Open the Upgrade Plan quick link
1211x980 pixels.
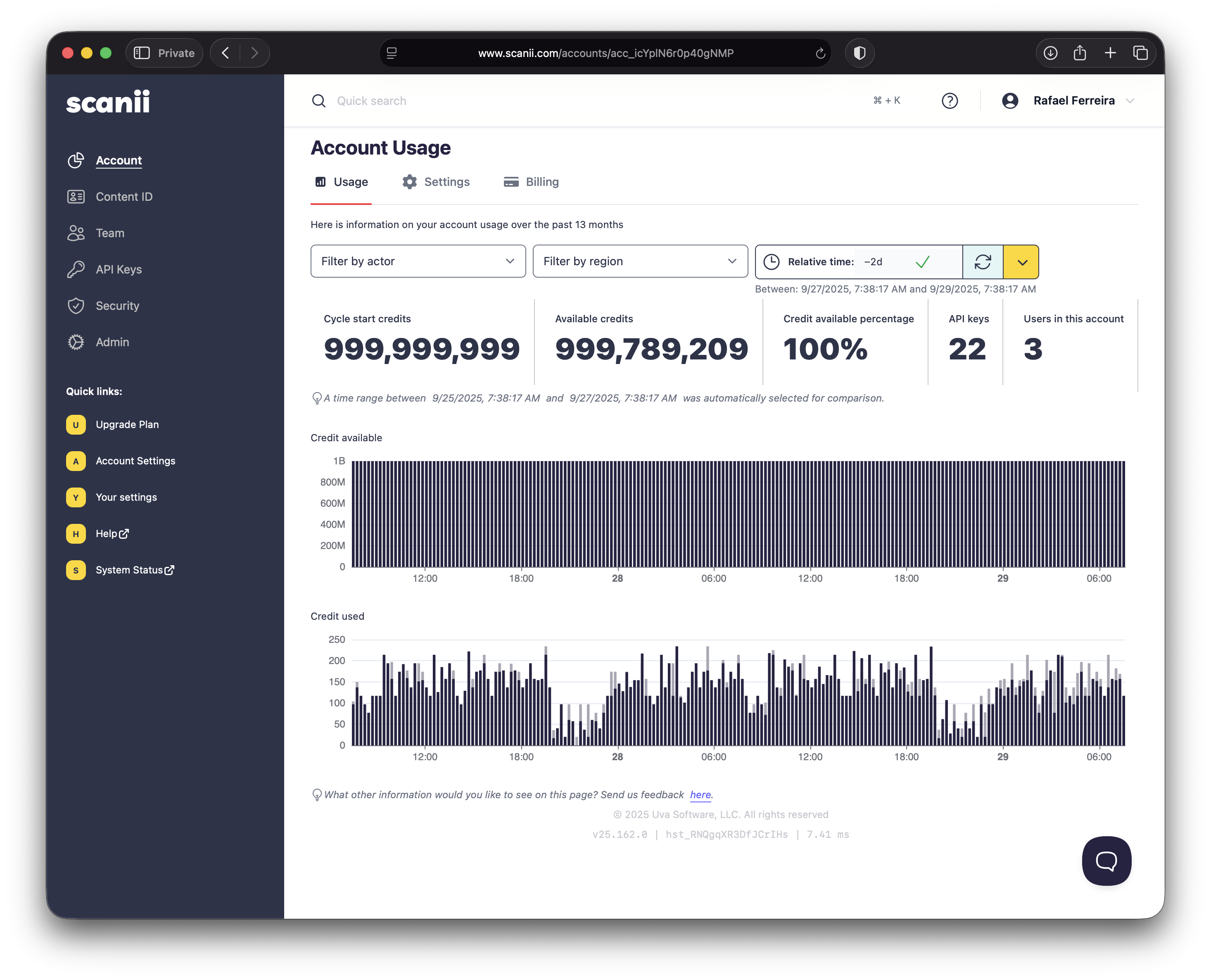[x=127, y=425]
